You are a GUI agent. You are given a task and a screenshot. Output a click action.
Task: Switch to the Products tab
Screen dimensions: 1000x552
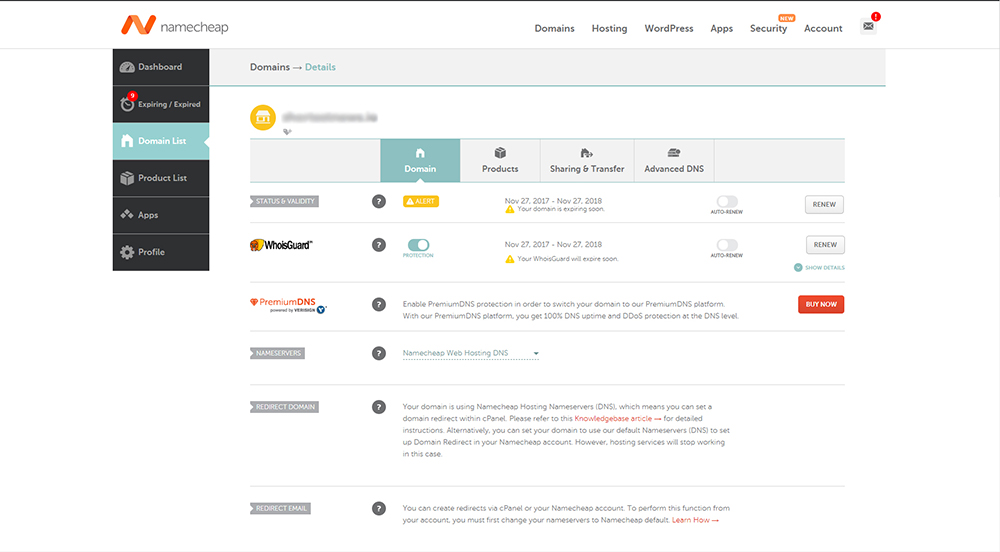[500, 161]
